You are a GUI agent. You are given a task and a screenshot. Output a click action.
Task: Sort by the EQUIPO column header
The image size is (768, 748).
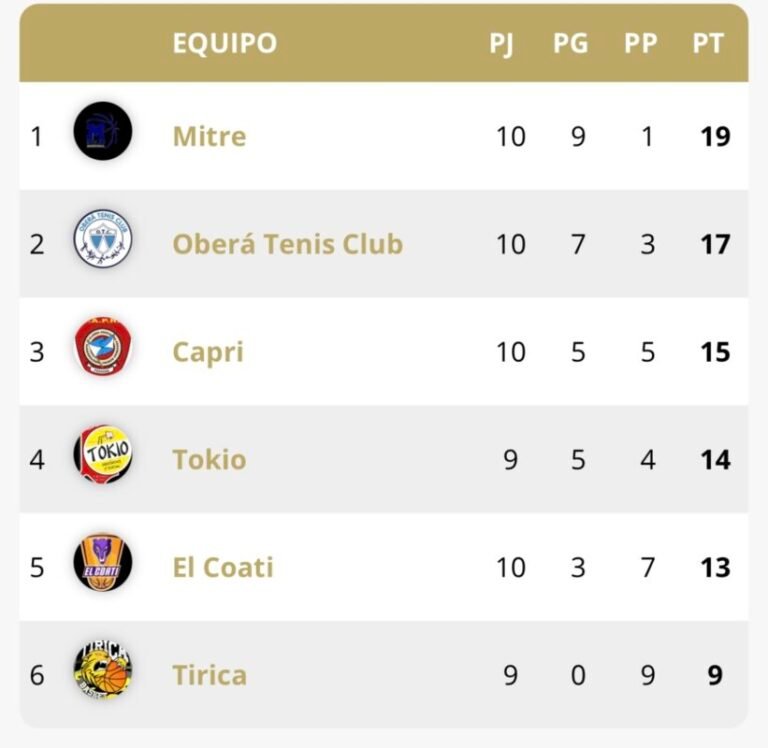[x=224, y=44]
